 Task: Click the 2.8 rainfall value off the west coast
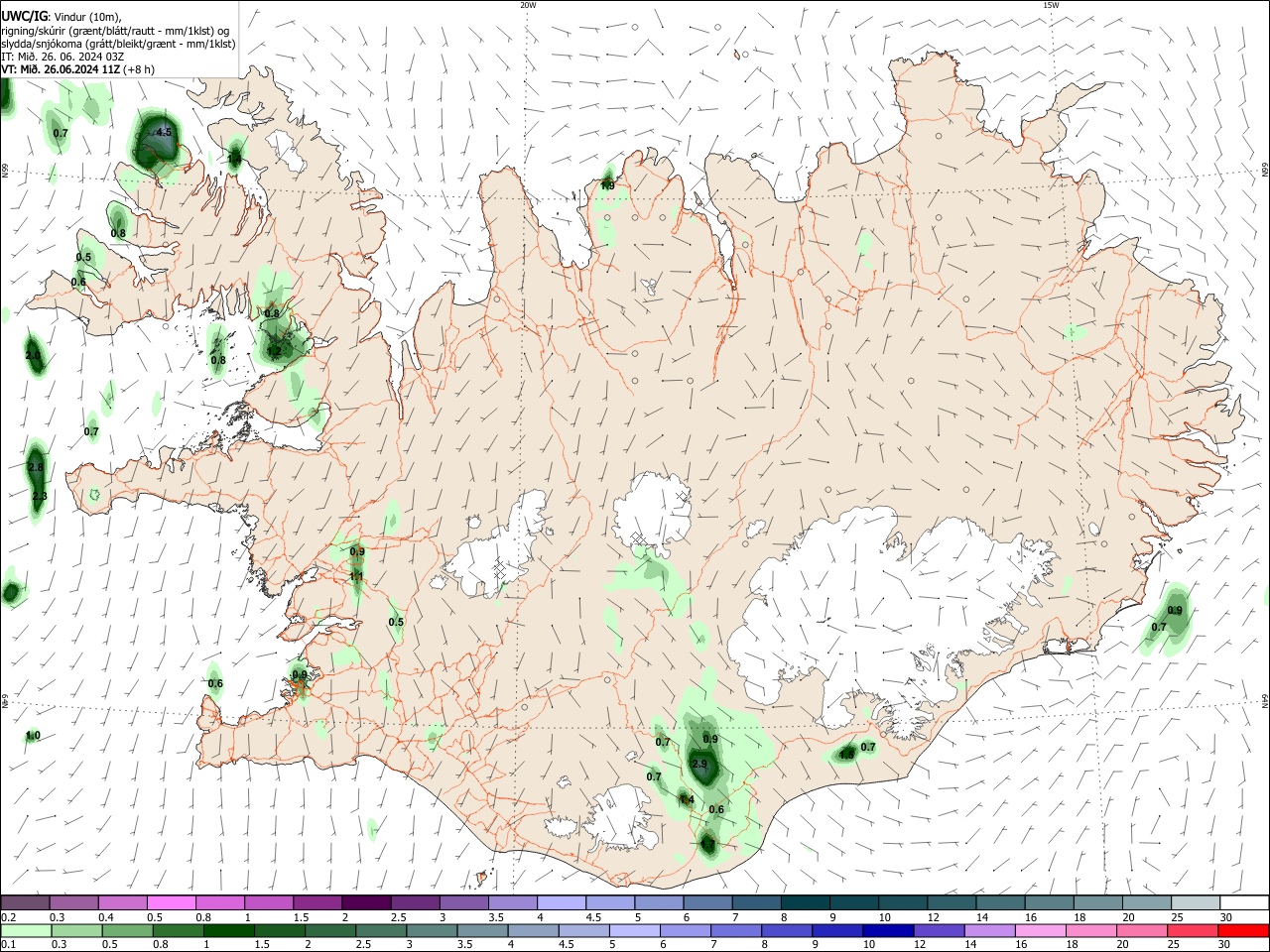(x=36, y=467)
